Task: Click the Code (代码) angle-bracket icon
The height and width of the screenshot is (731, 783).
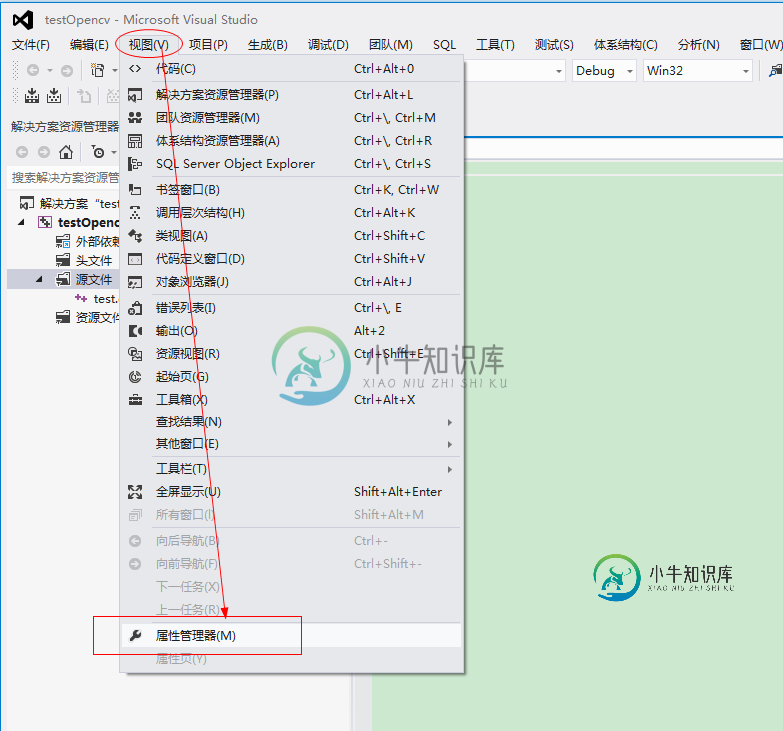Action: (x=135, y=69)
